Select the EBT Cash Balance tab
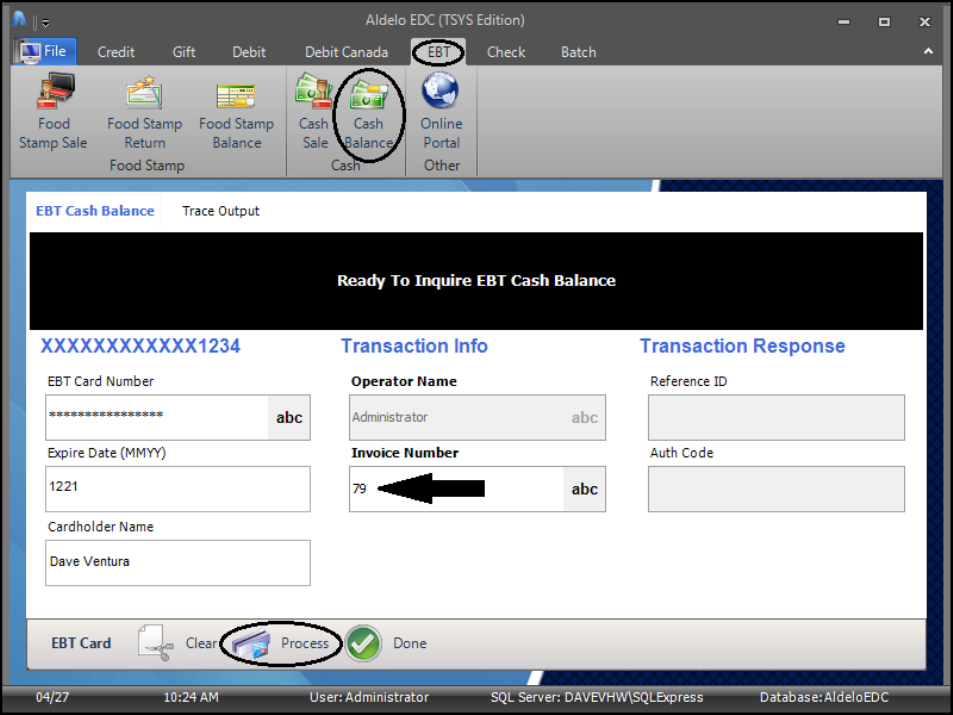Image resolution: width=953 pixels, height=715 pixels. [95, 211]
